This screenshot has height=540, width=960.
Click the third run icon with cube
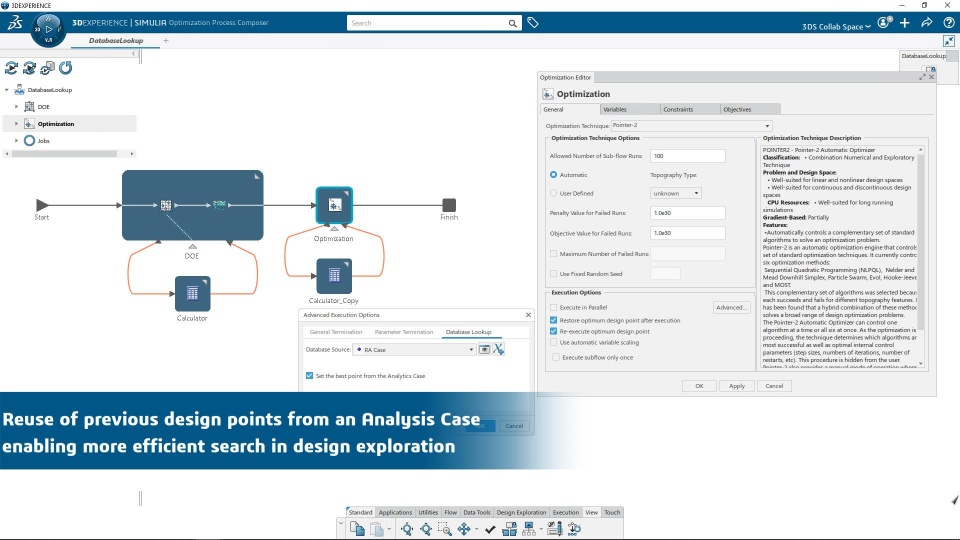pos(47,67)
